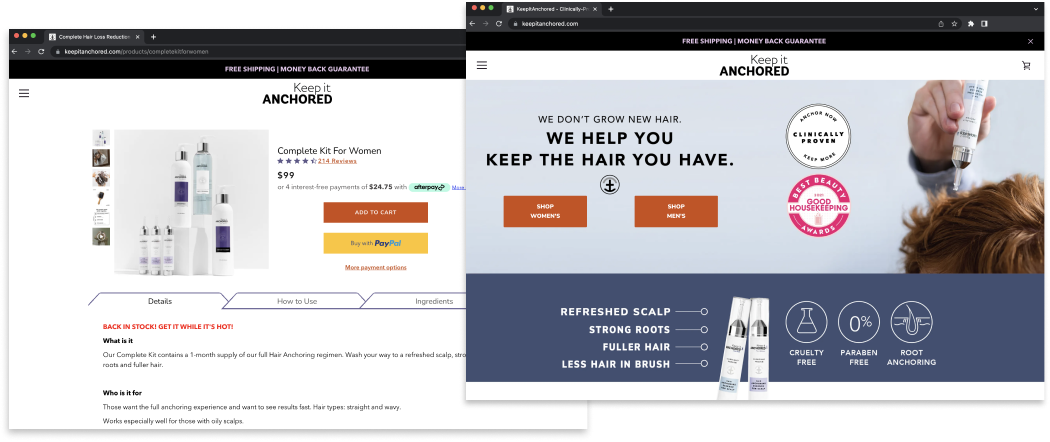Screen dimensions: 1050x442
Task: Click the anchor emblem below hero headline
Action: pos(609,184)
